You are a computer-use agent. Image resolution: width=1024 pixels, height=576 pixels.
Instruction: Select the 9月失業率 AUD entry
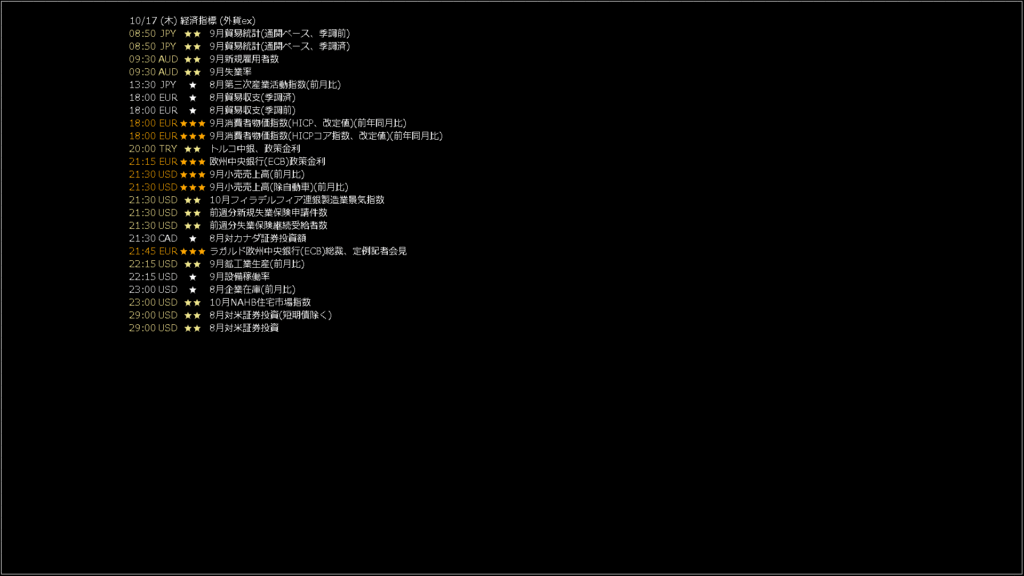coord(231,72)
